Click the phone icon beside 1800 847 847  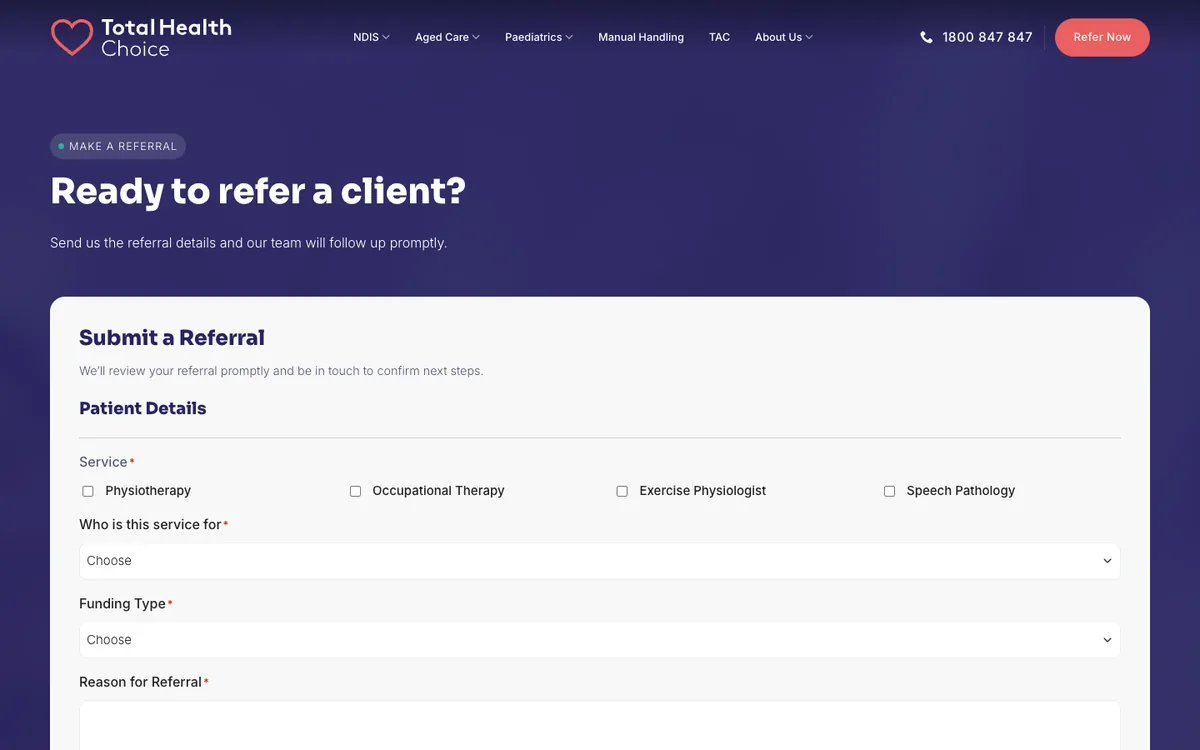point(926,37)
